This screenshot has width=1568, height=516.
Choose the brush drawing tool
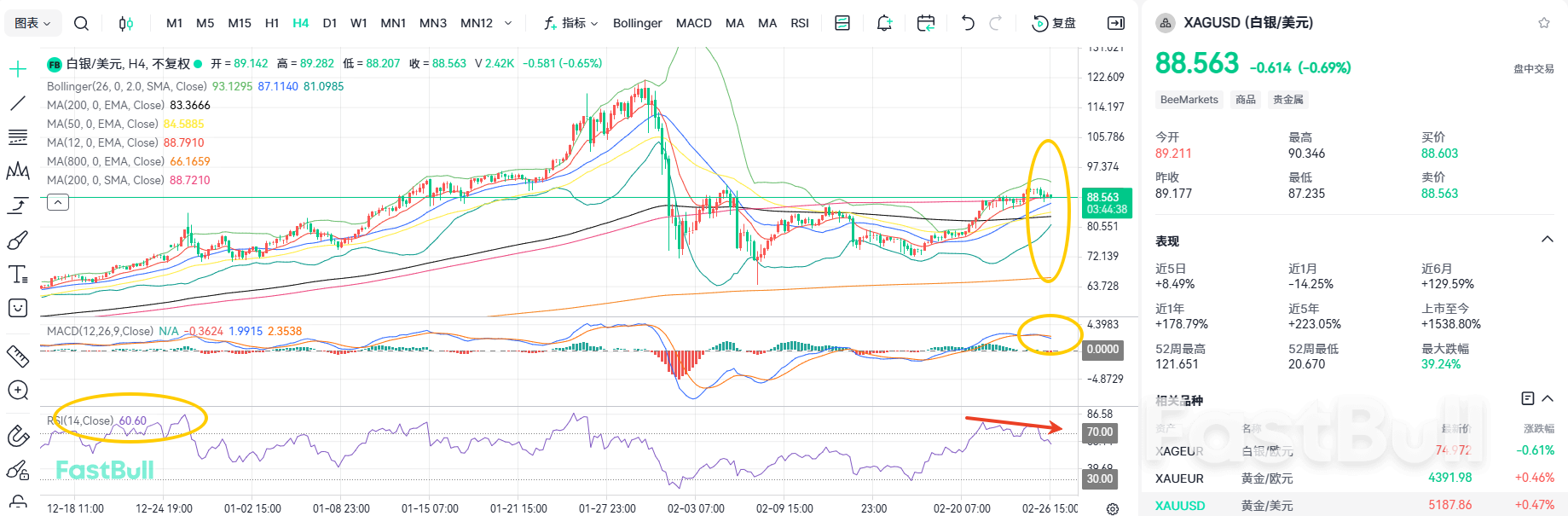tap(18, 241)
